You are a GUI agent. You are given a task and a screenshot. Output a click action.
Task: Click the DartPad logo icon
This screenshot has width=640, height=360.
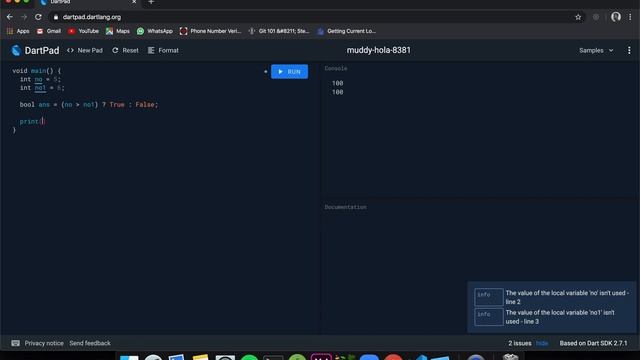point(16,50)
